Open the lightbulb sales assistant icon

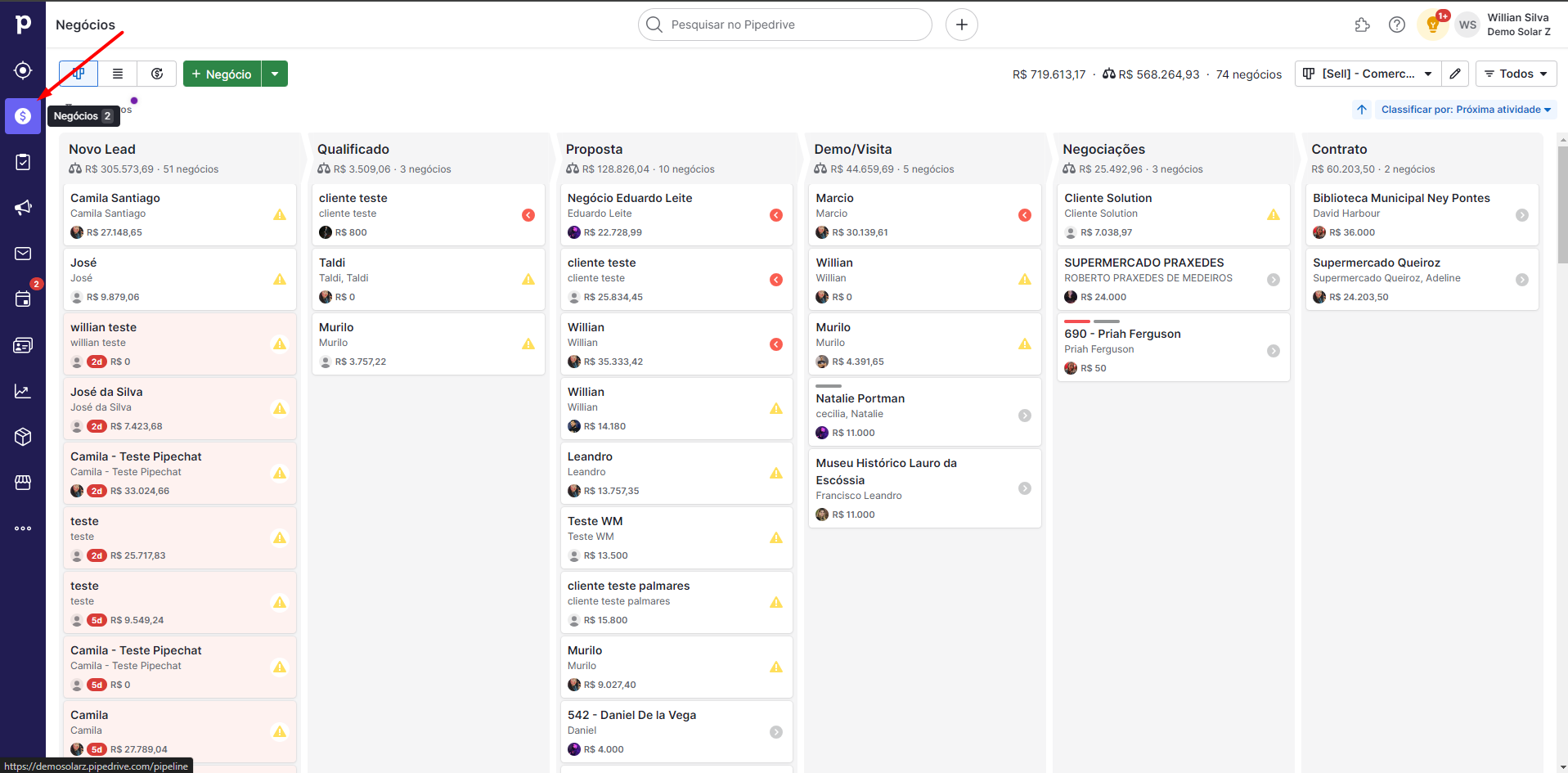point(1432,25)
